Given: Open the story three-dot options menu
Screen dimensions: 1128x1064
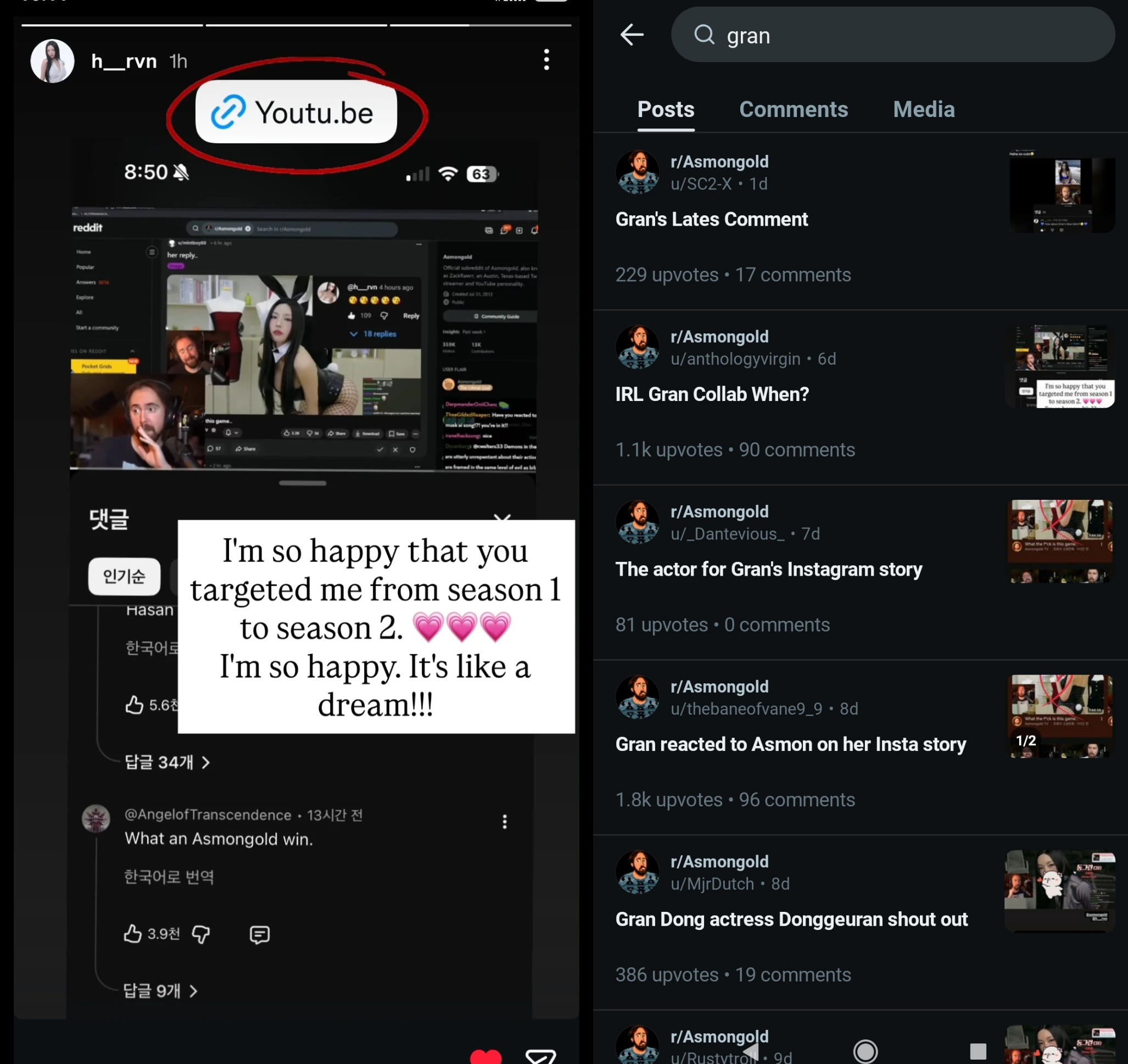Looking at the screenshot, I should coord(546,59).
